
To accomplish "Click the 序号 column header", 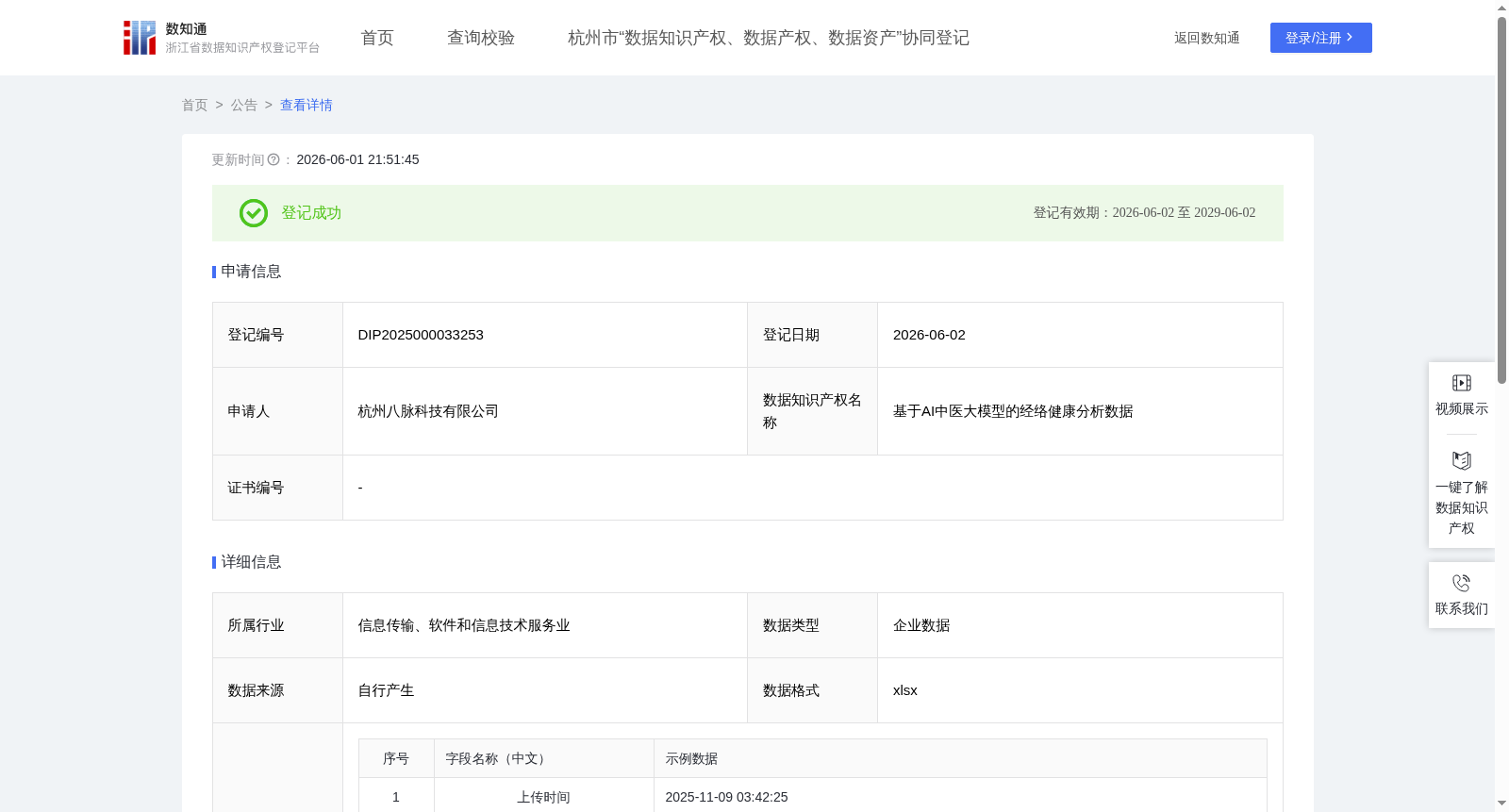I will click(396, 758).
